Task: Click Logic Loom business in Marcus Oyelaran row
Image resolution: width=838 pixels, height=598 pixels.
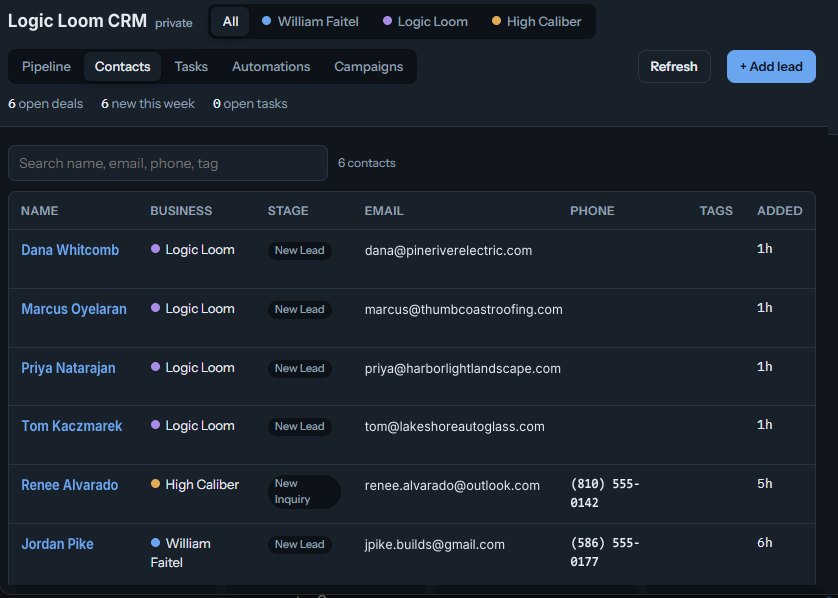Action: 193,308
